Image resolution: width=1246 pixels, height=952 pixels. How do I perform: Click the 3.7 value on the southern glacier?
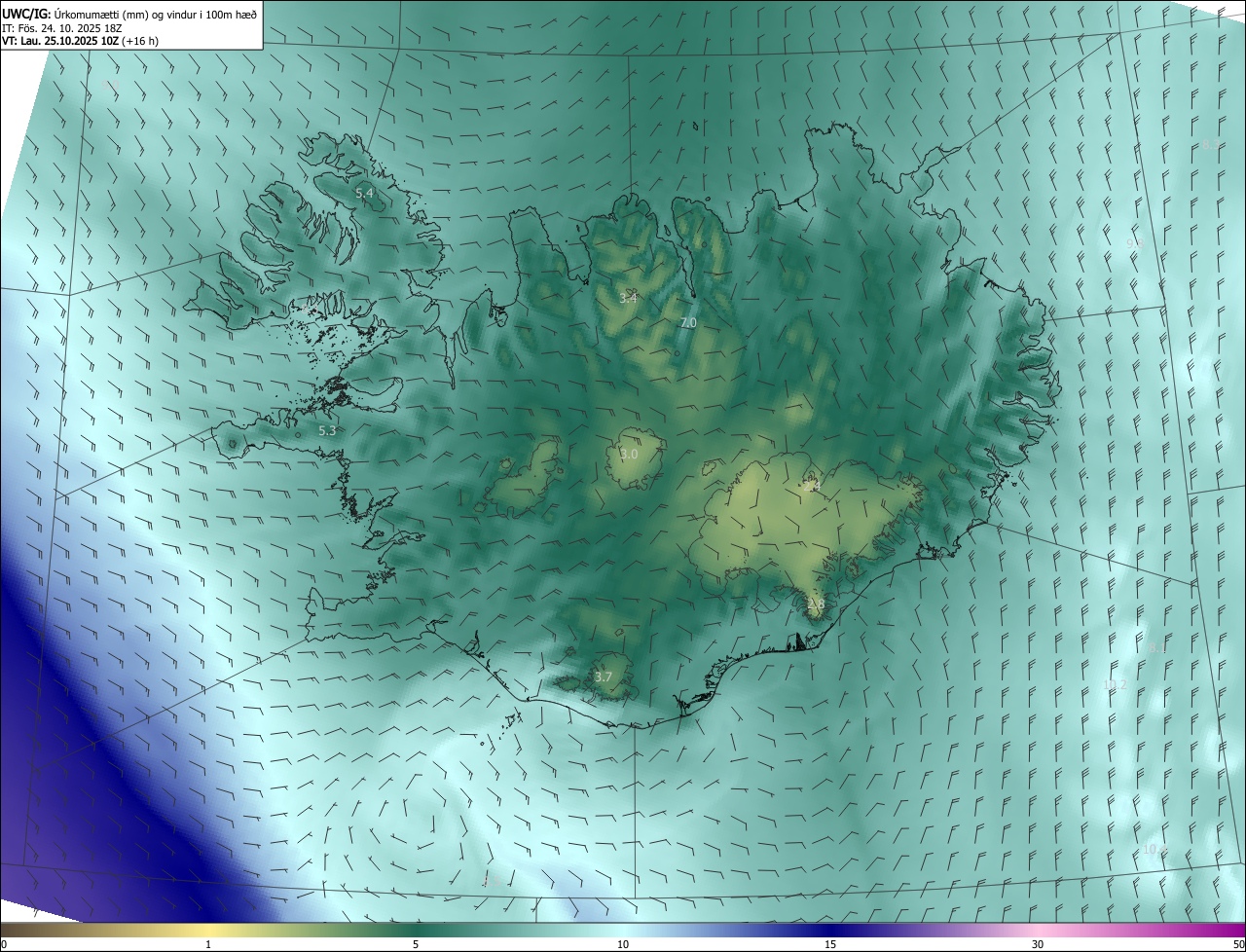(603, 677)
